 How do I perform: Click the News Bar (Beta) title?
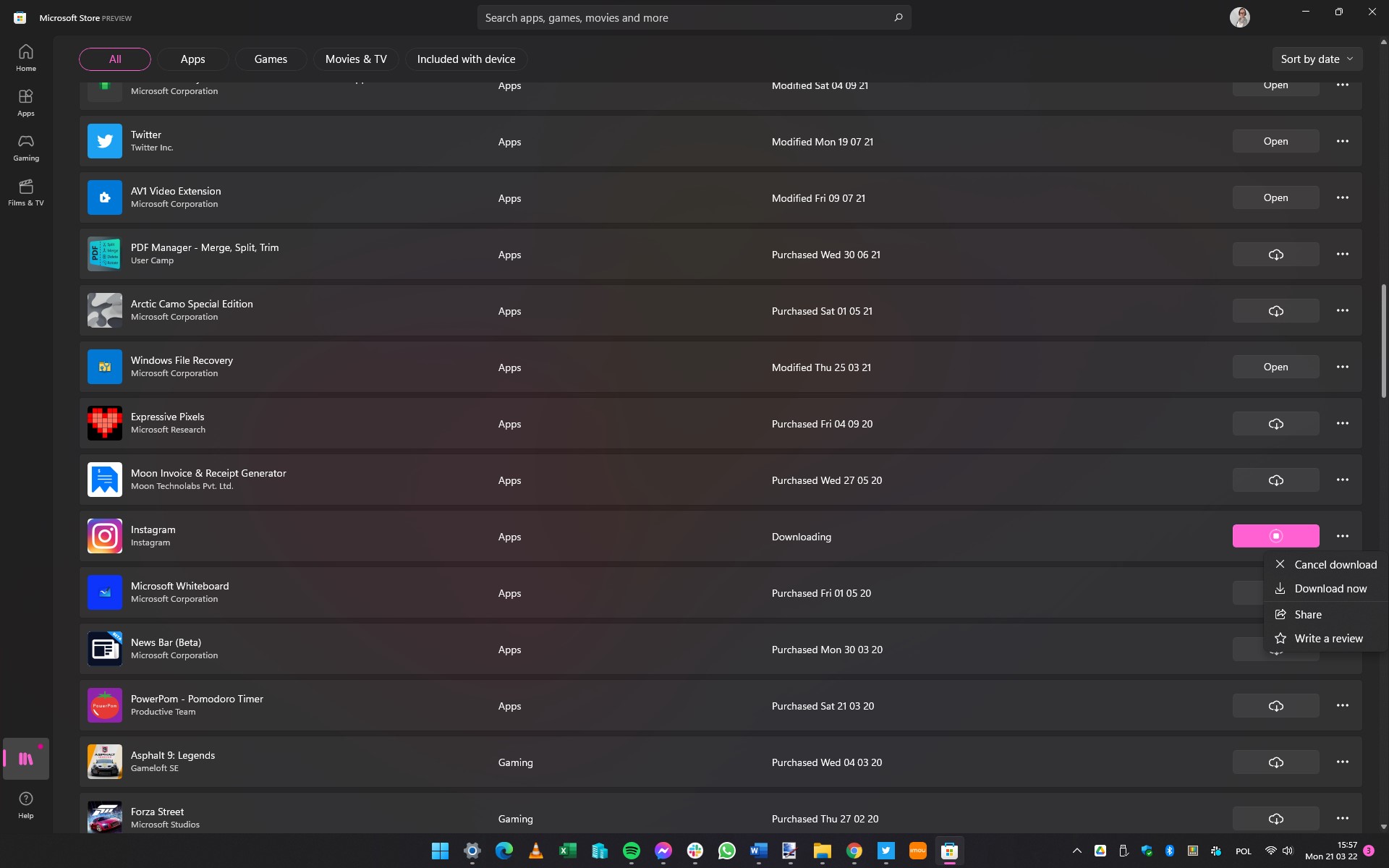(x=166, y=642)
